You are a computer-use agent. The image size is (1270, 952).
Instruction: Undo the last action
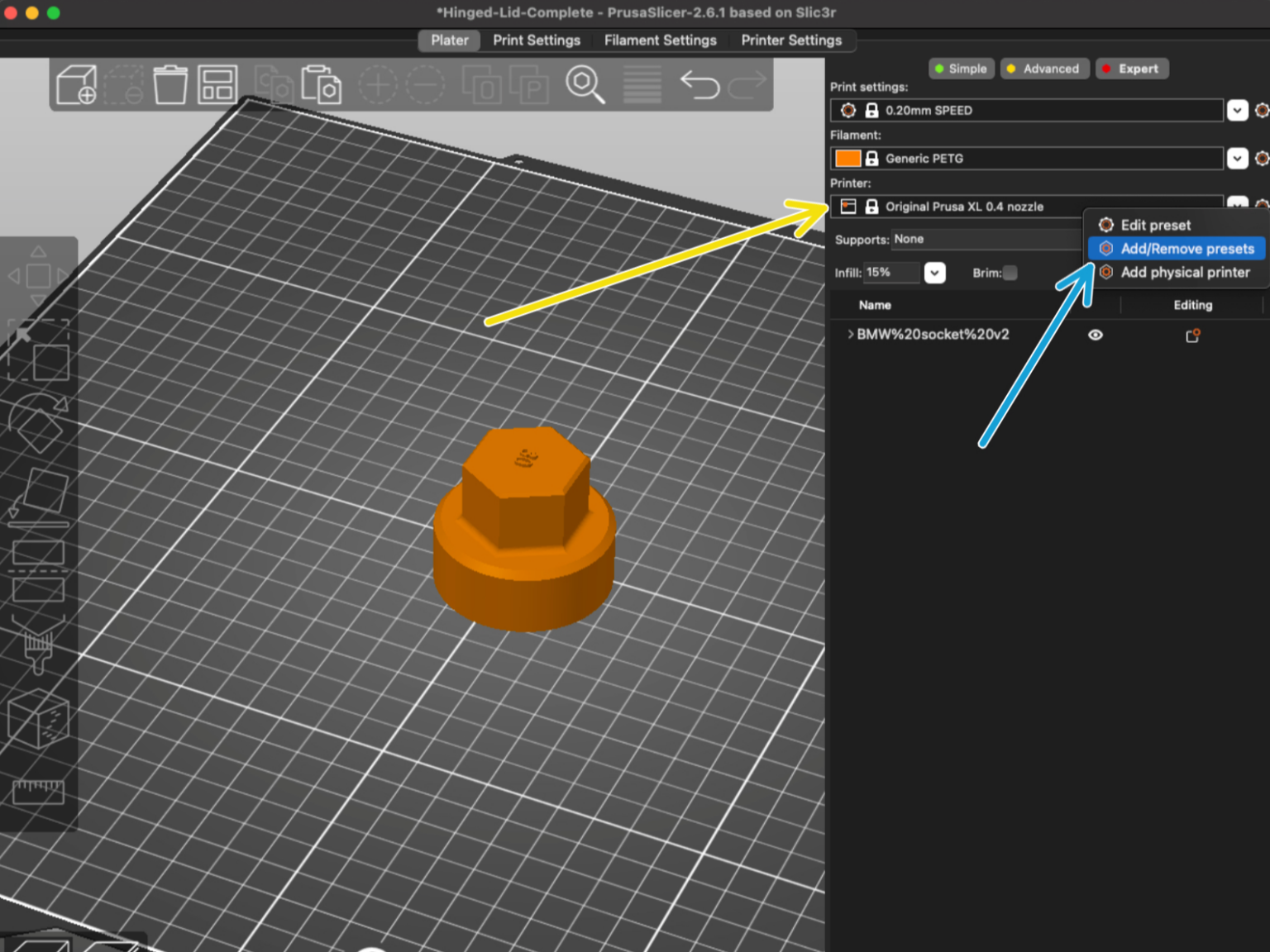pyautogui.click(x=700, y=83)
